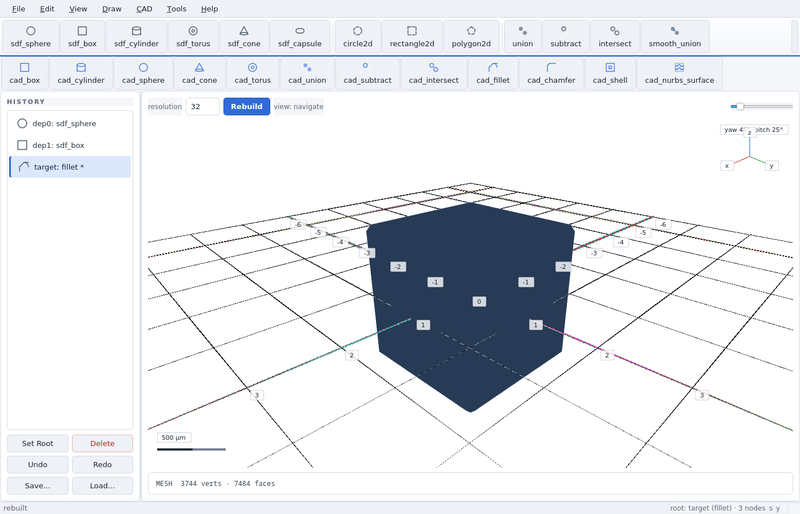The image size is (800, 514).
Task: Pick the sdf_capsule tool
Action: click(299, 37)
